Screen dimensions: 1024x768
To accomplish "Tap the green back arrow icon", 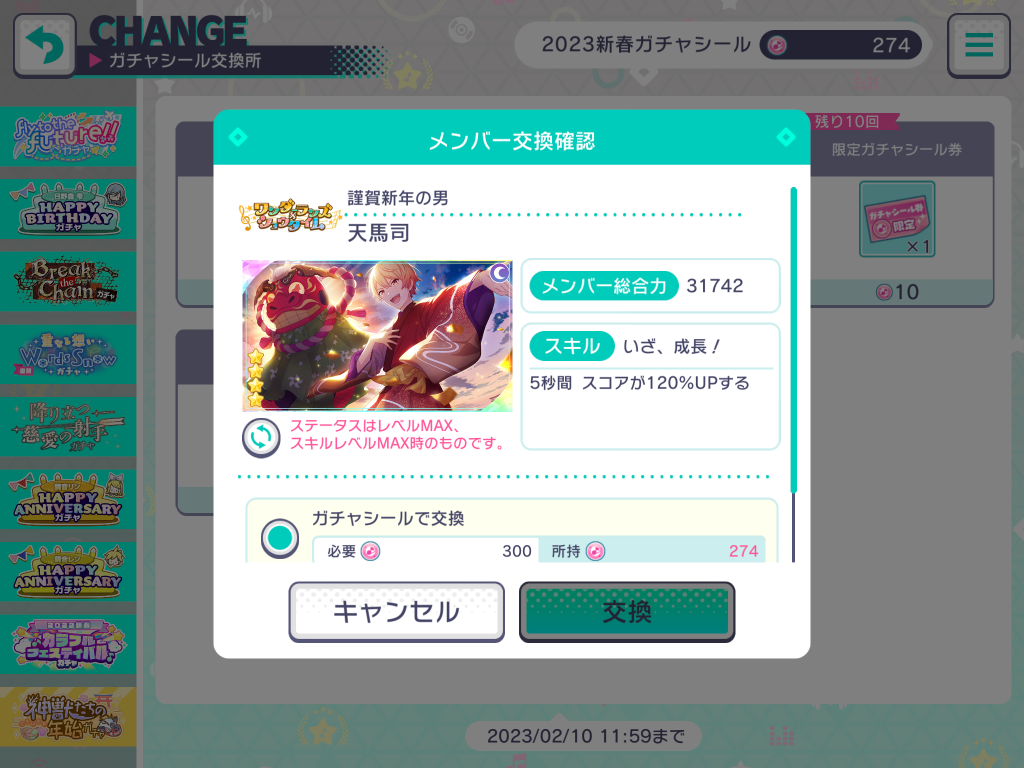I will [x=44, y=46].
